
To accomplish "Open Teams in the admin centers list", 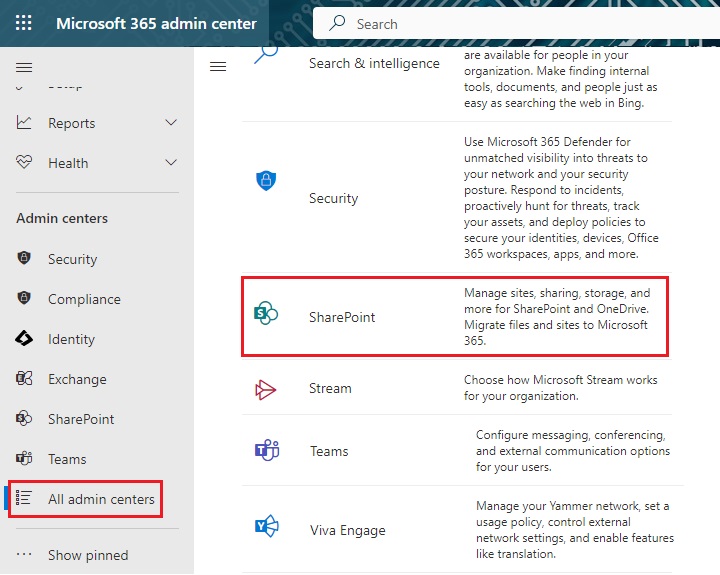I will (329, 451).
